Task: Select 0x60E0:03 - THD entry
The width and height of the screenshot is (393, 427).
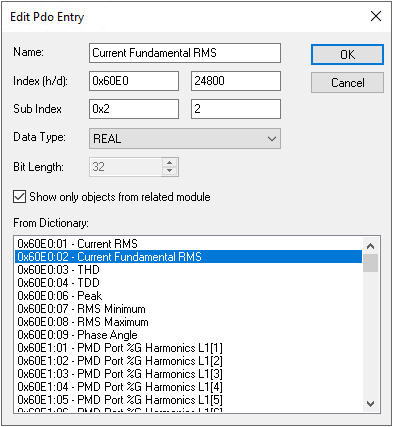Action: (188, 270)
